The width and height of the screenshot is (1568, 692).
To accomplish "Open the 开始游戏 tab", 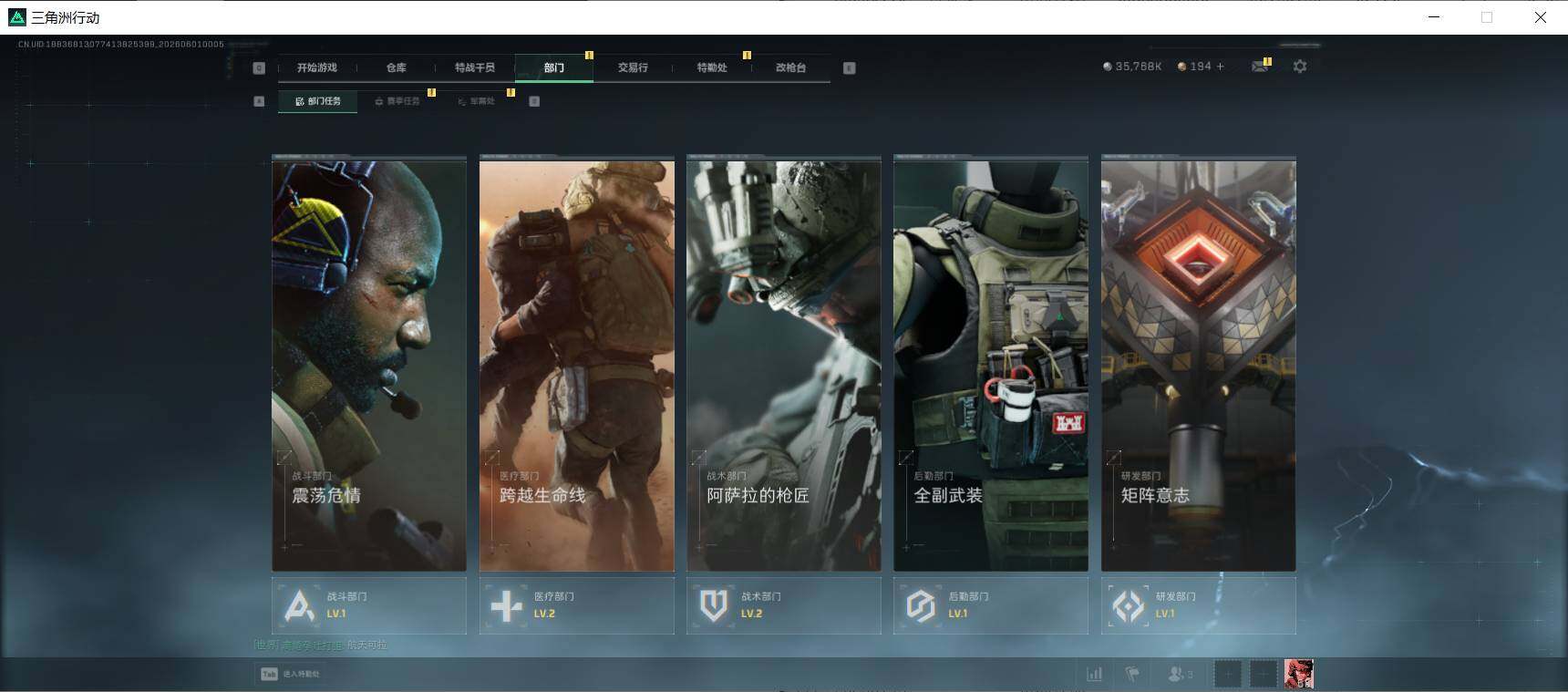I will (316, 67).
